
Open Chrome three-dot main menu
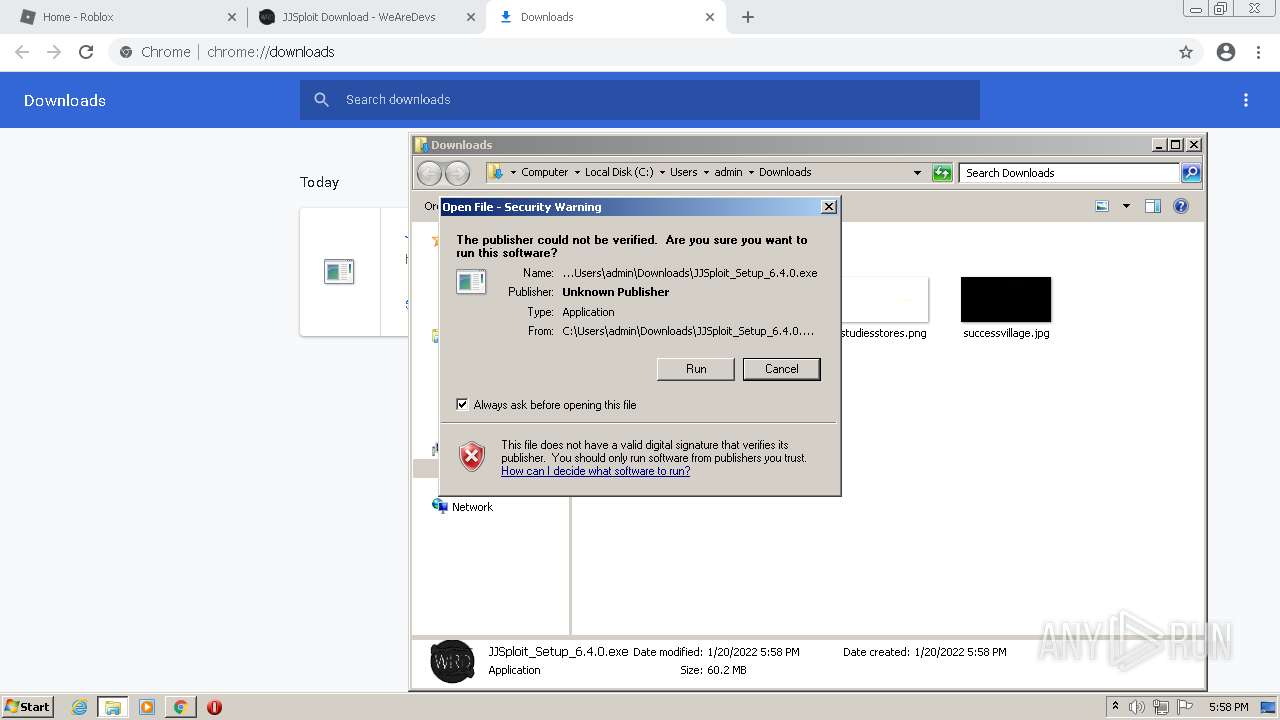pyautogui.click(x=1259, y=52)
